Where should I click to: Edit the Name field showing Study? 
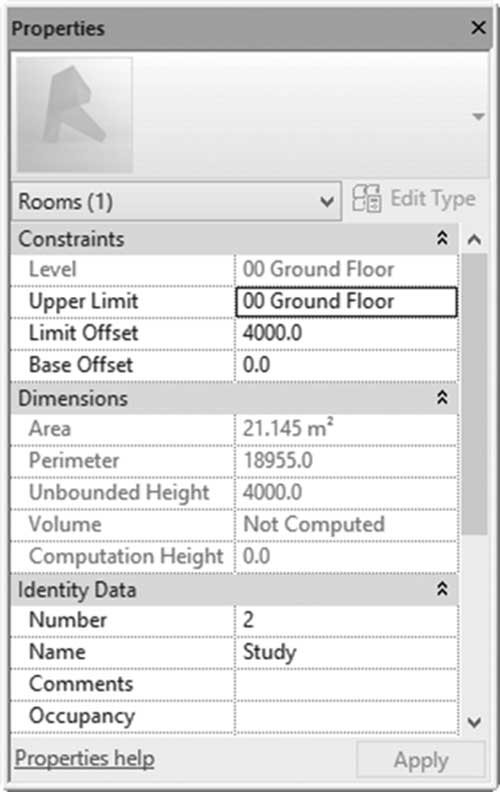(x=346, y=652)
